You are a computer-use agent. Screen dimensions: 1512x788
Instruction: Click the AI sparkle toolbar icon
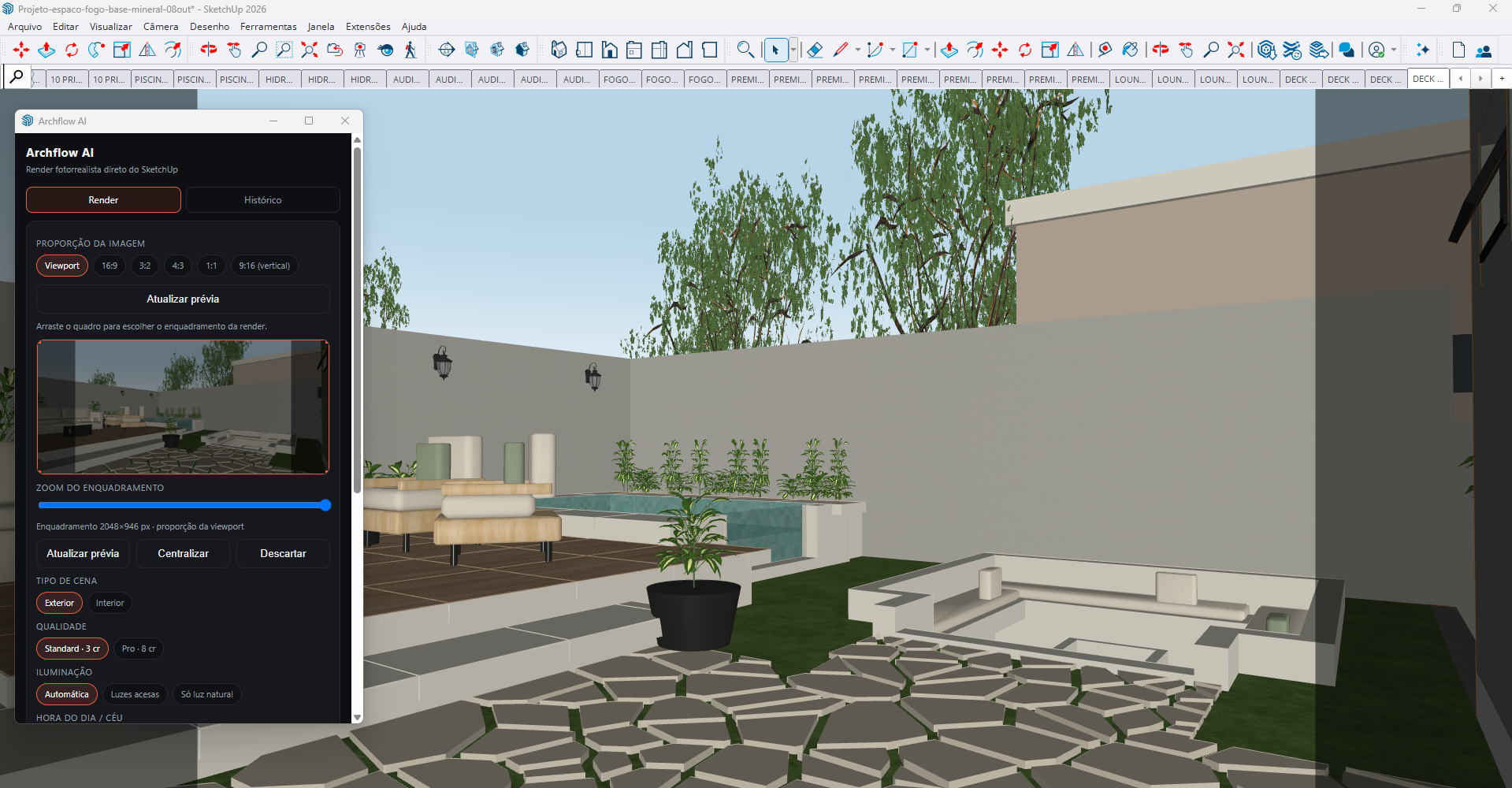(x=1422, y=50)
